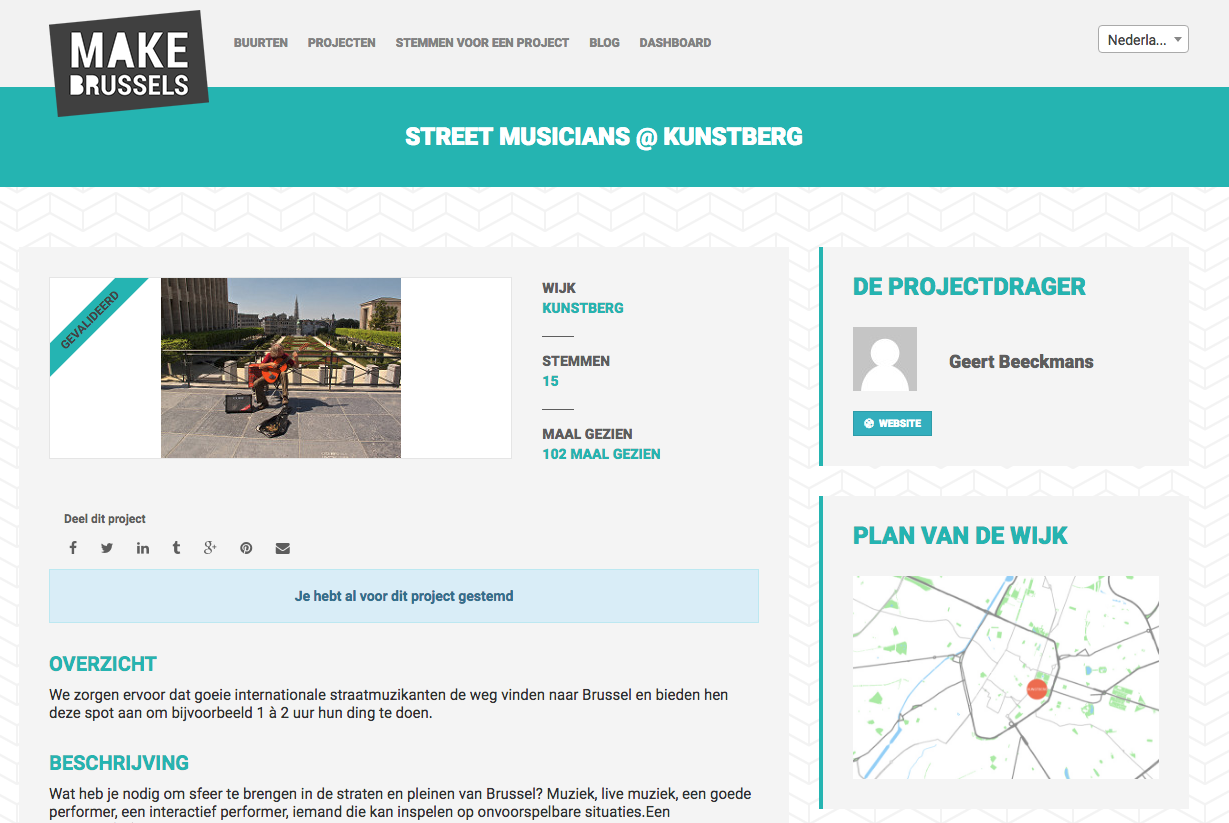Image resolution: width=1229 pixels, height=823 pixels.
Task: Open the Buurten menu item
Action: [261, 43]
